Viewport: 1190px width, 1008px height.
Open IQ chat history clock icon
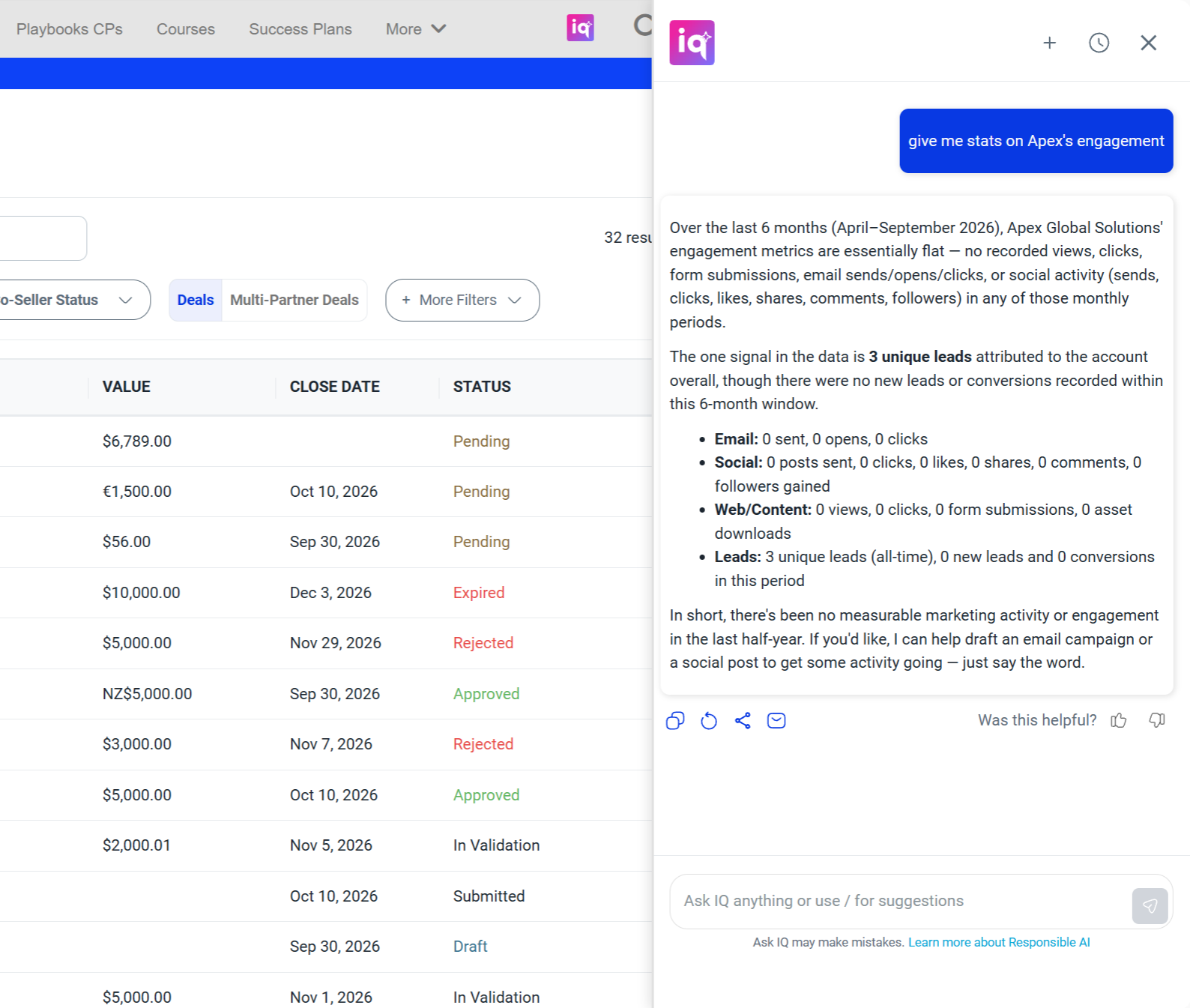(x=1099, y=43)
